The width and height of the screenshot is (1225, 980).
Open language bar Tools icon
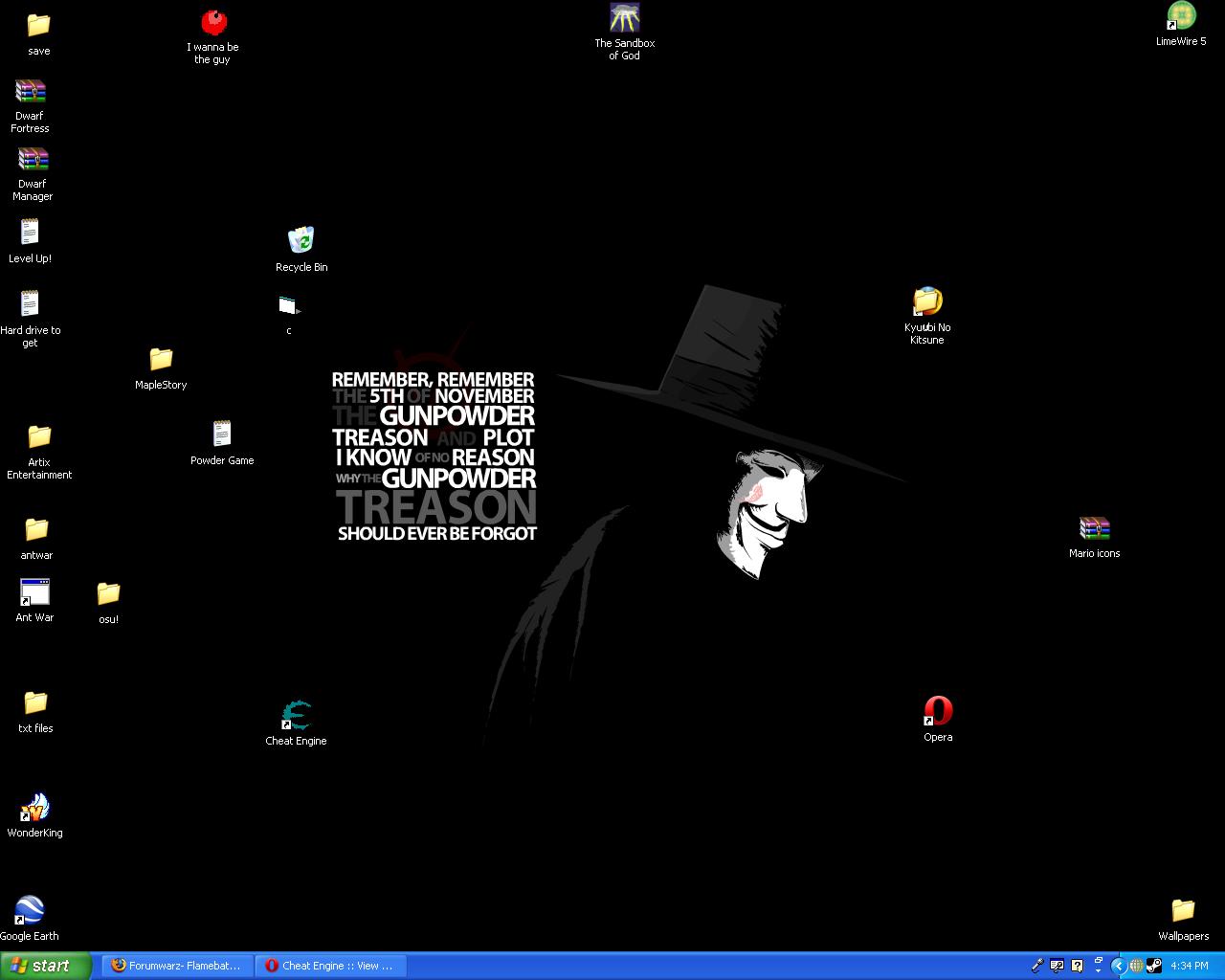point(1057,966)
